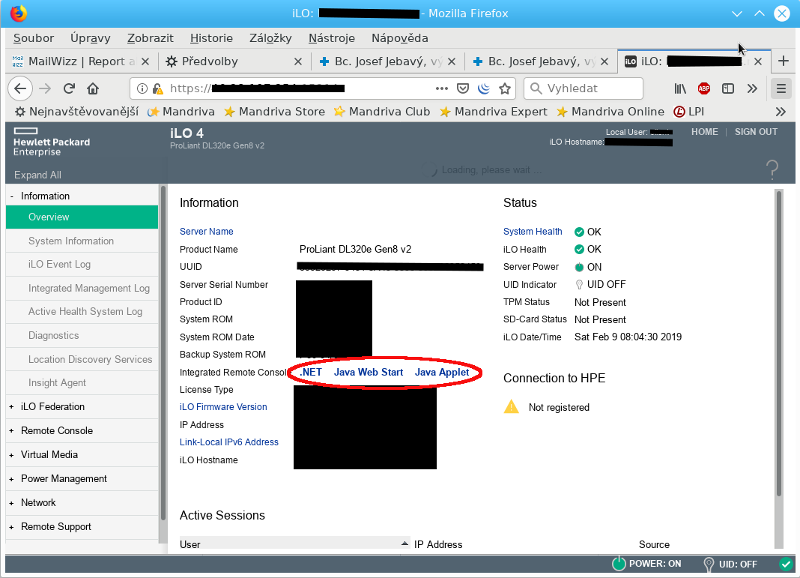The height and width of the screenshot is (578, 800).
Task: Switch to the Předvolby tab
Action: [x=234, y=61]
